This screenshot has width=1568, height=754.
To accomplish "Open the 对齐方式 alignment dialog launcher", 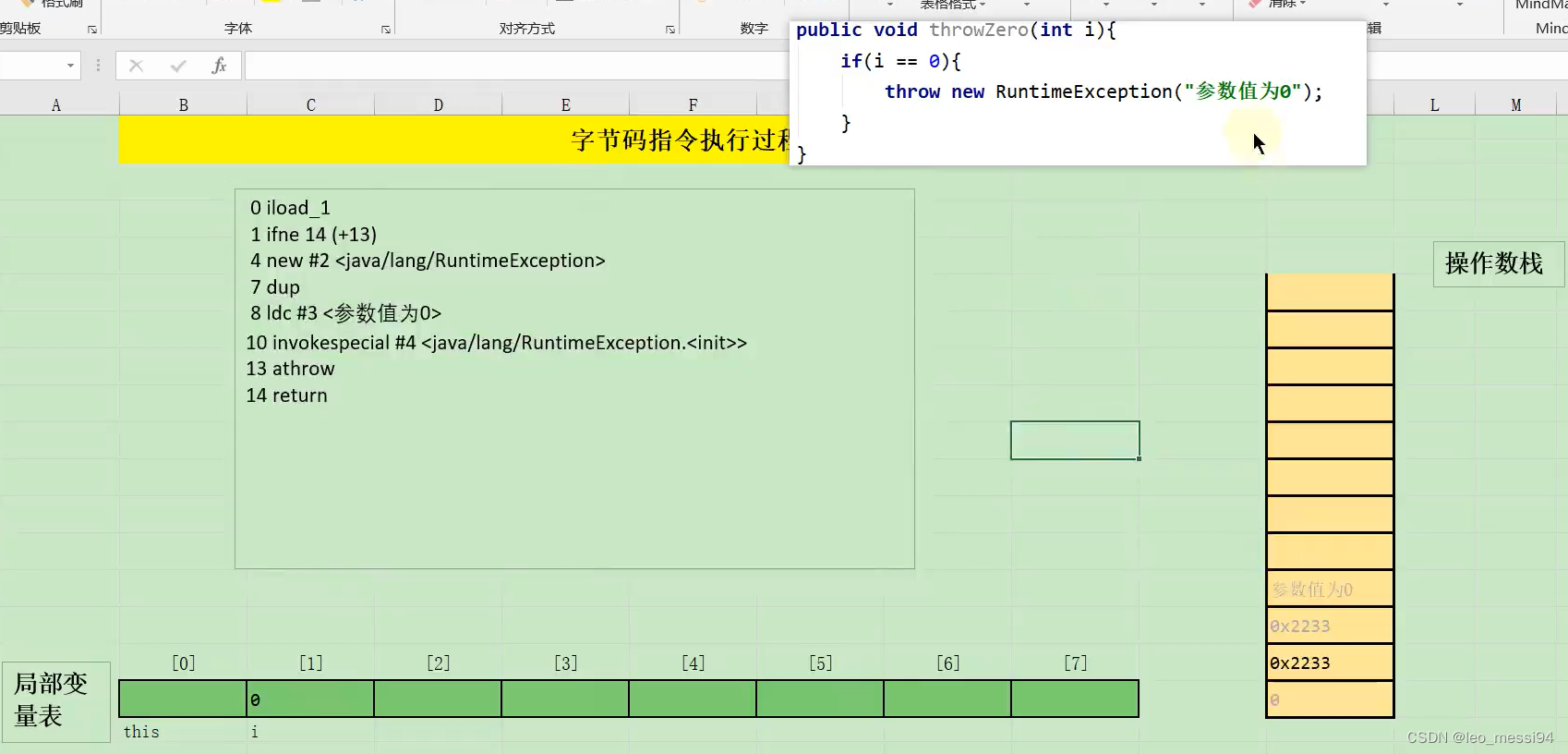I will (x=670, y=30).
